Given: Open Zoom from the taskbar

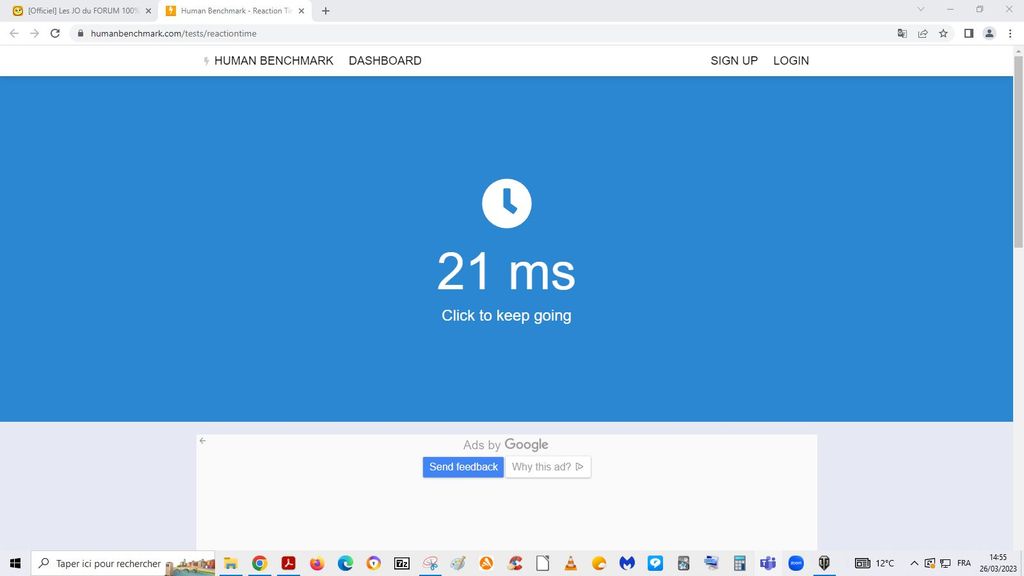Looking at the screenshot, I should pos(795,563).
